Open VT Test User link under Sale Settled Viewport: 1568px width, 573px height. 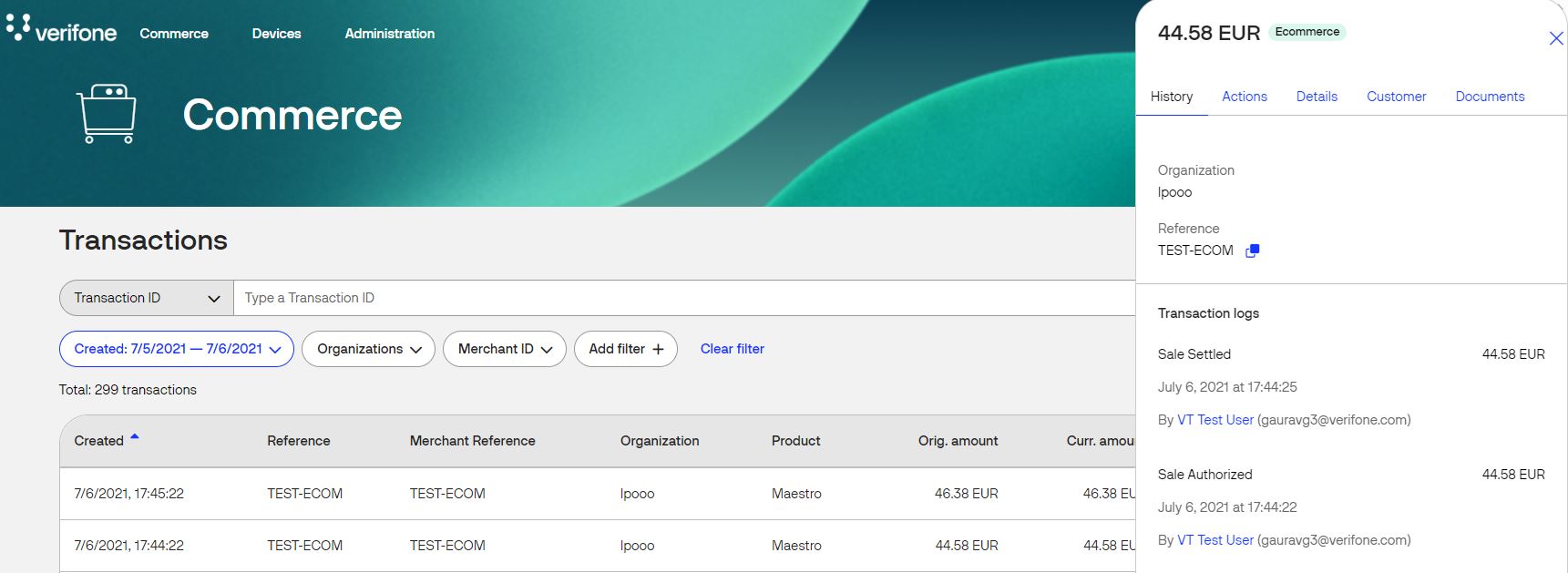pyautogui.click(x=1215, y=420)
